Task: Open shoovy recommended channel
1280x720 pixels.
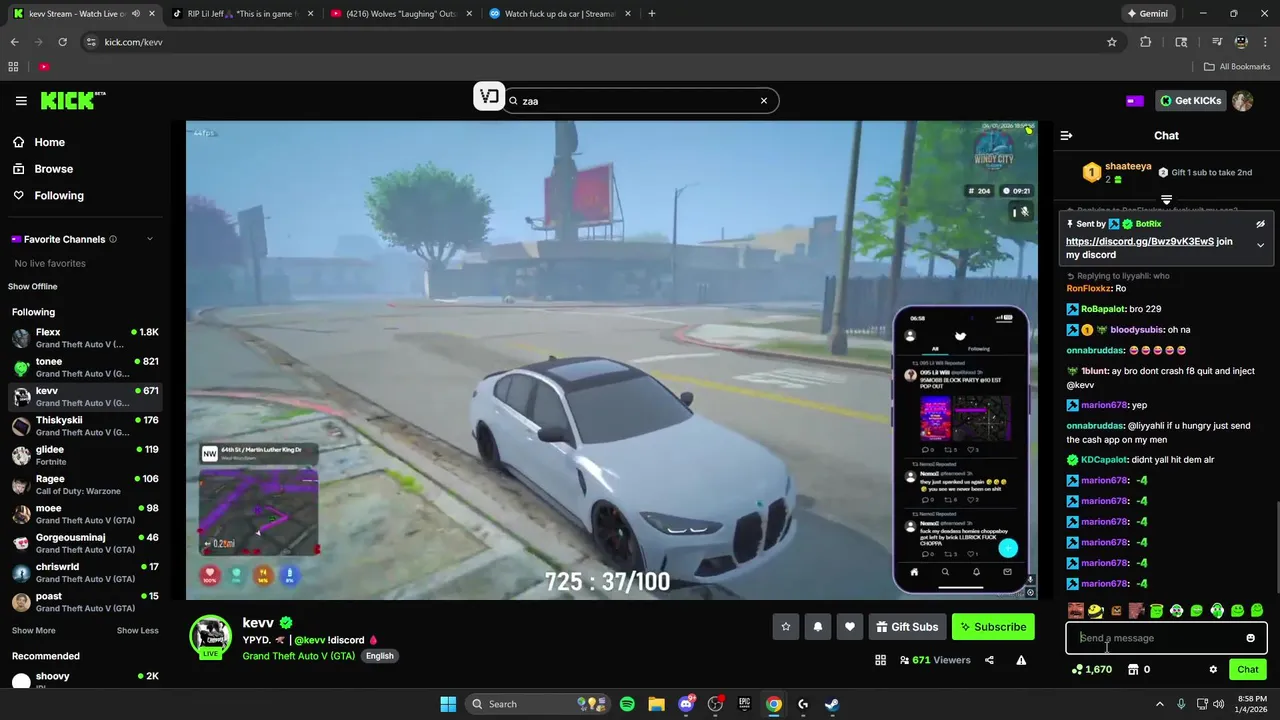Action: click(x=85, y=679)
